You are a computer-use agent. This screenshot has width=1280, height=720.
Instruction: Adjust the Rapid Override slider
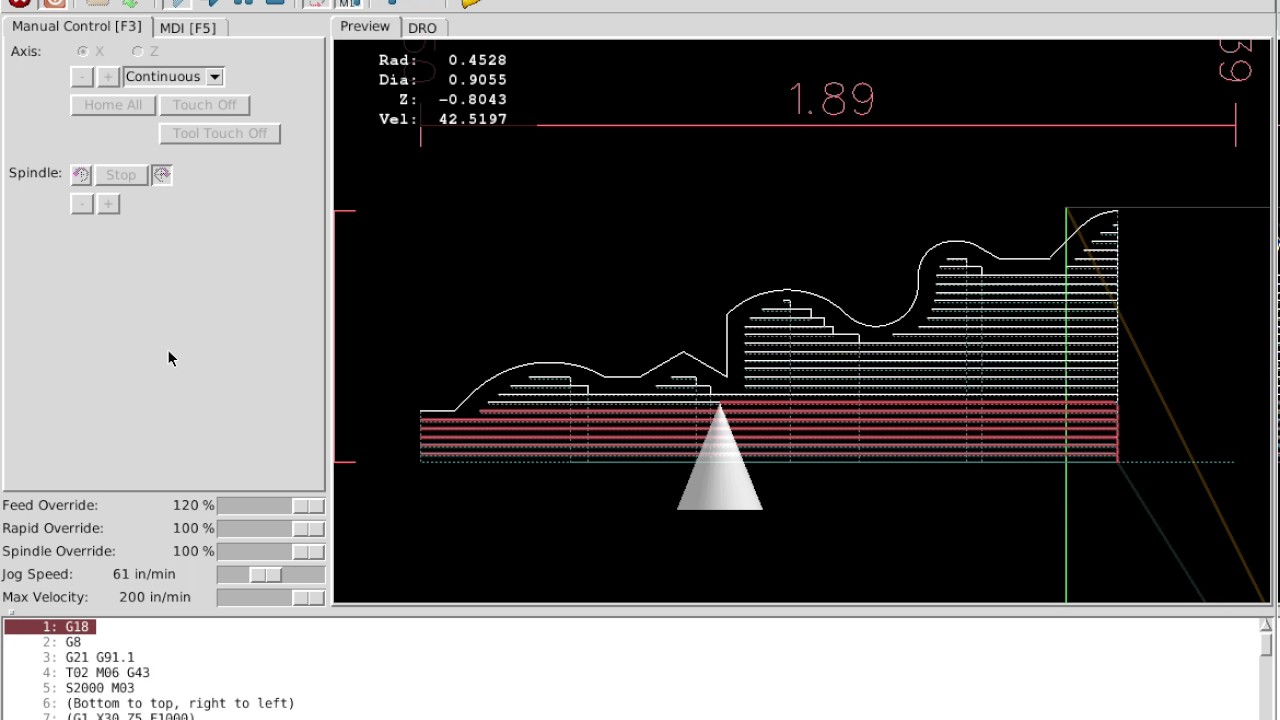point(271,529)
